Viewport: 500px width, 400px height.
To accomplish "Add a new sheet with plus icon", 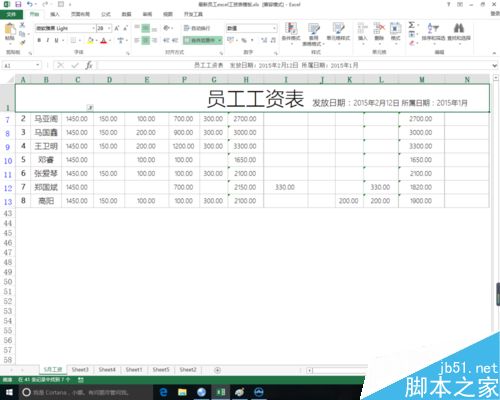I will [x=217, y=370].
